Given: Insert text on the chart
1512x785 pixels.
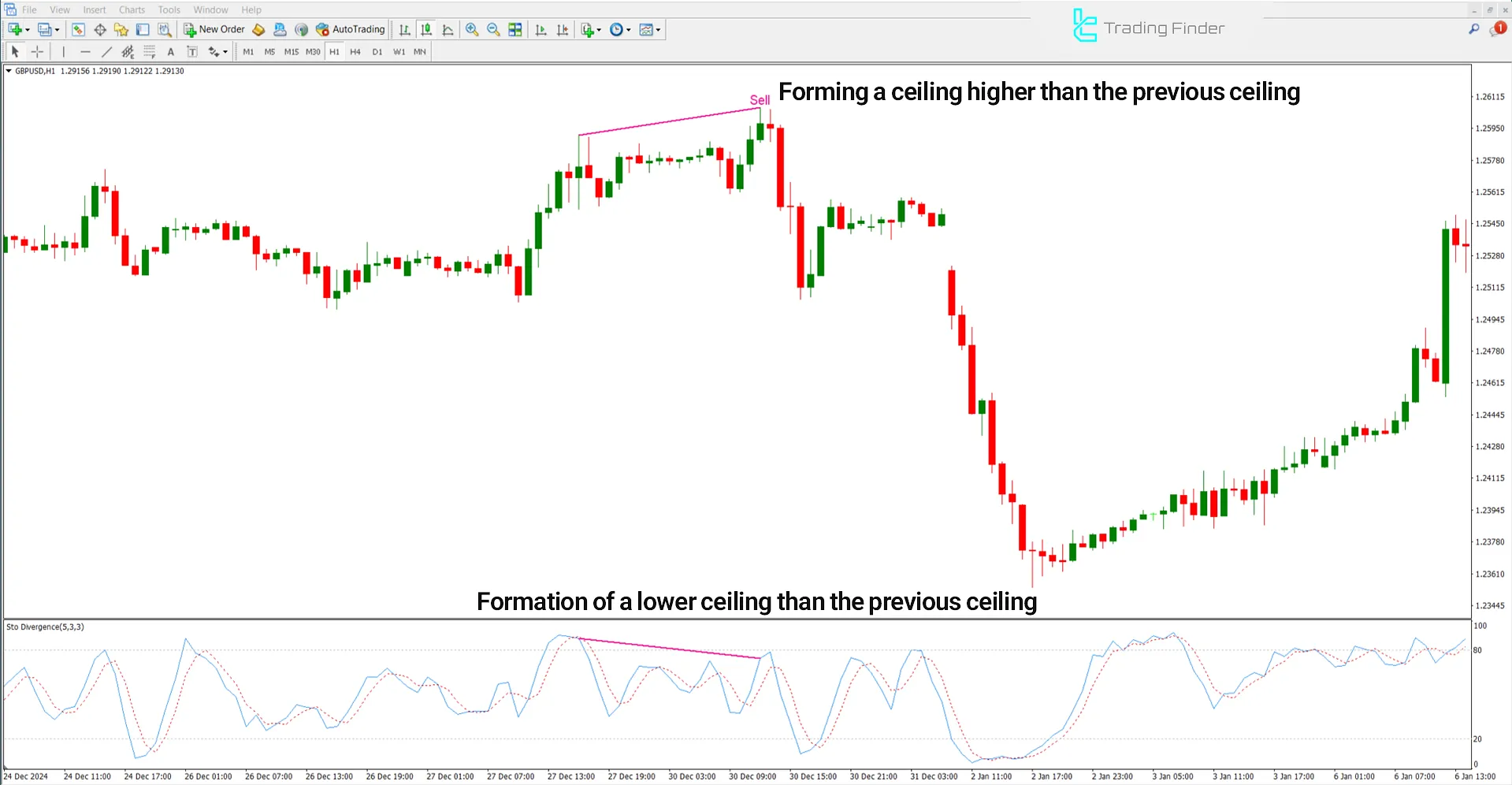Looking at the screenshot, I should [171, 51].
